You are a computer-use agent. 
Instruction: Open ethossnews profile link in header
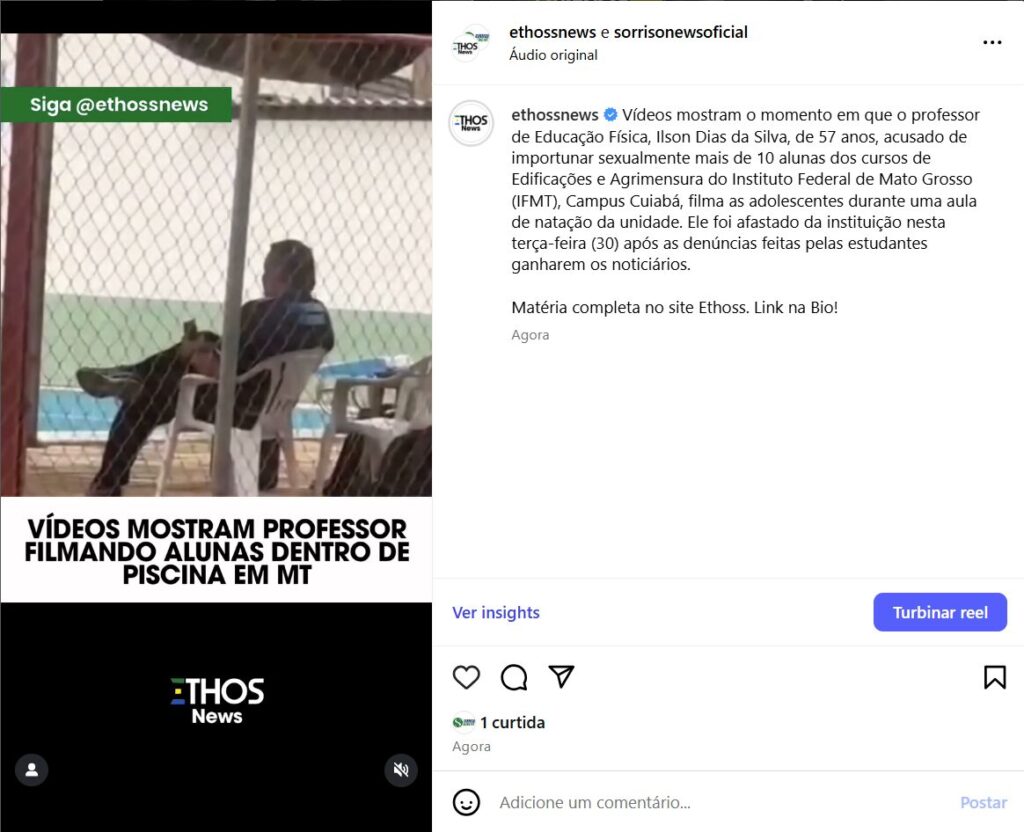(552, 32)
